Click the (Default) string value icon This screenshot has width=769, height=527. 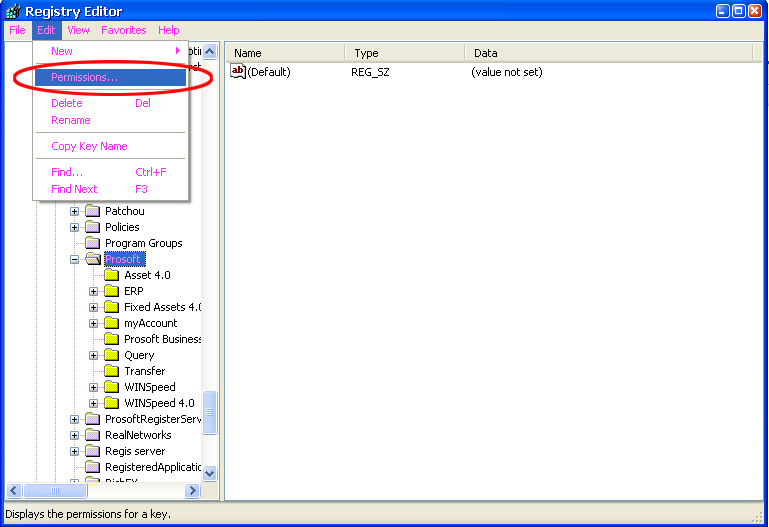238,72
